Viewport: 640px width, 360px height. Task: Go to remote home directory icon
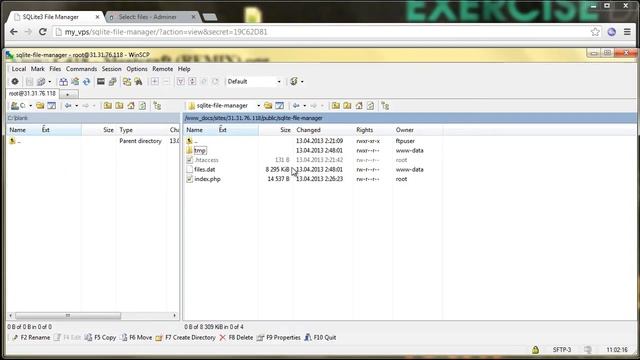tap(359, 106)
